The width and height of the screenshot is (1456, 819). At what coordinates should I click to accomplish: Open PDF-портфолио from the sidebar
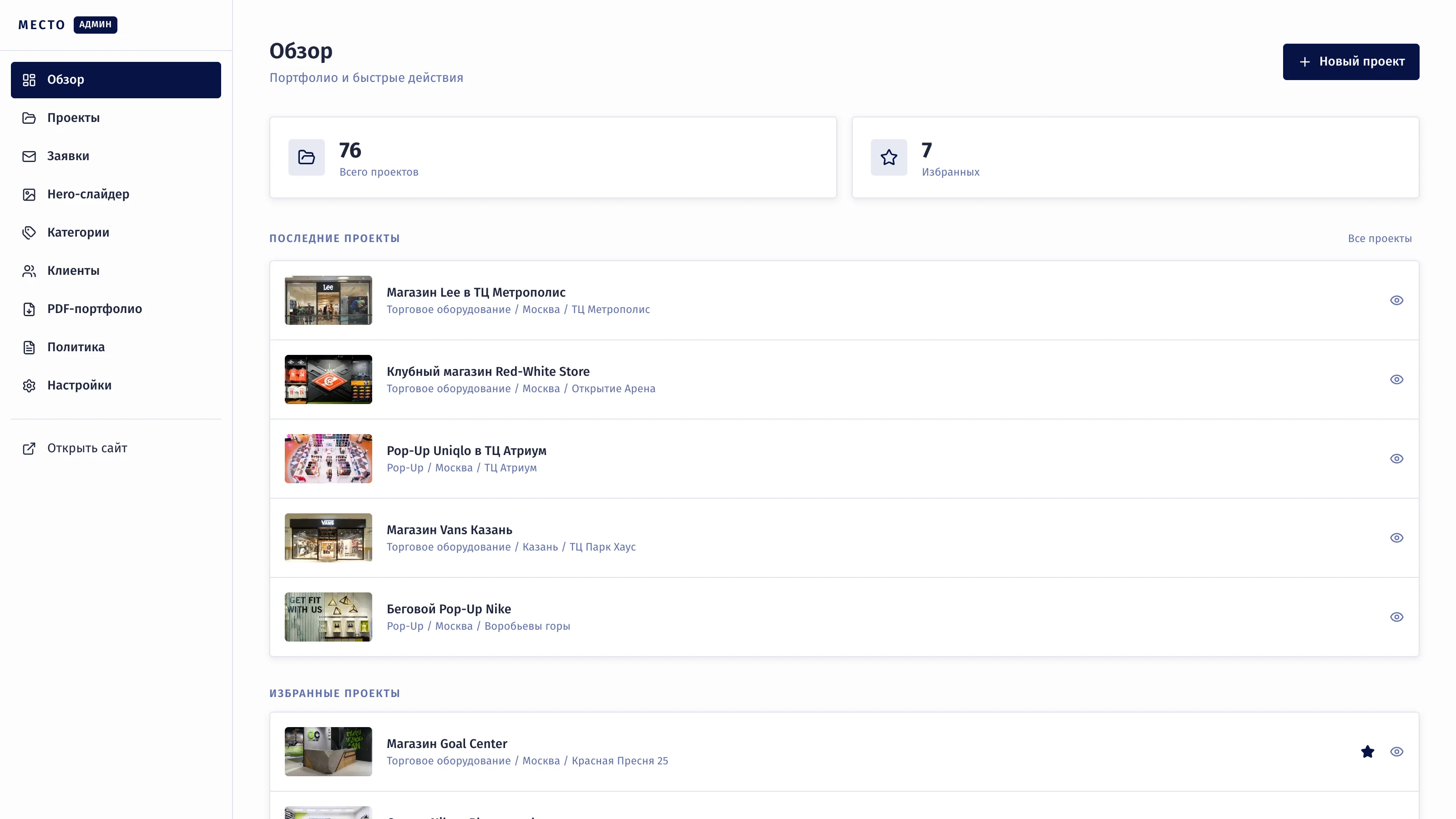pyautogui.click(x=116, y=309)
